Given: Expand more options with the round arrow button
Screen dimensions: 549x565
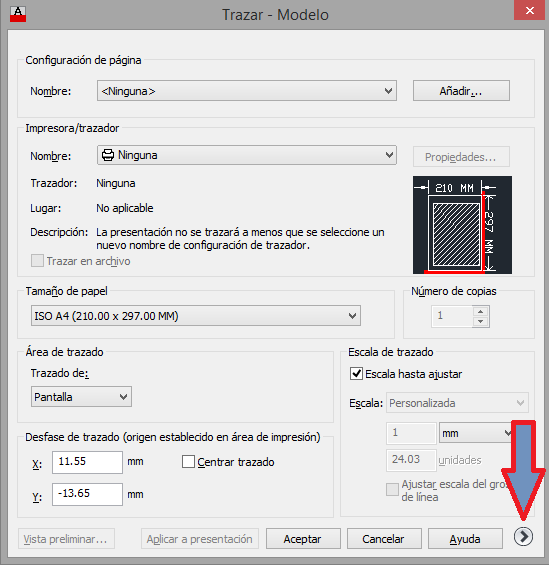Looking at the screenshot, I should (523, 537).
